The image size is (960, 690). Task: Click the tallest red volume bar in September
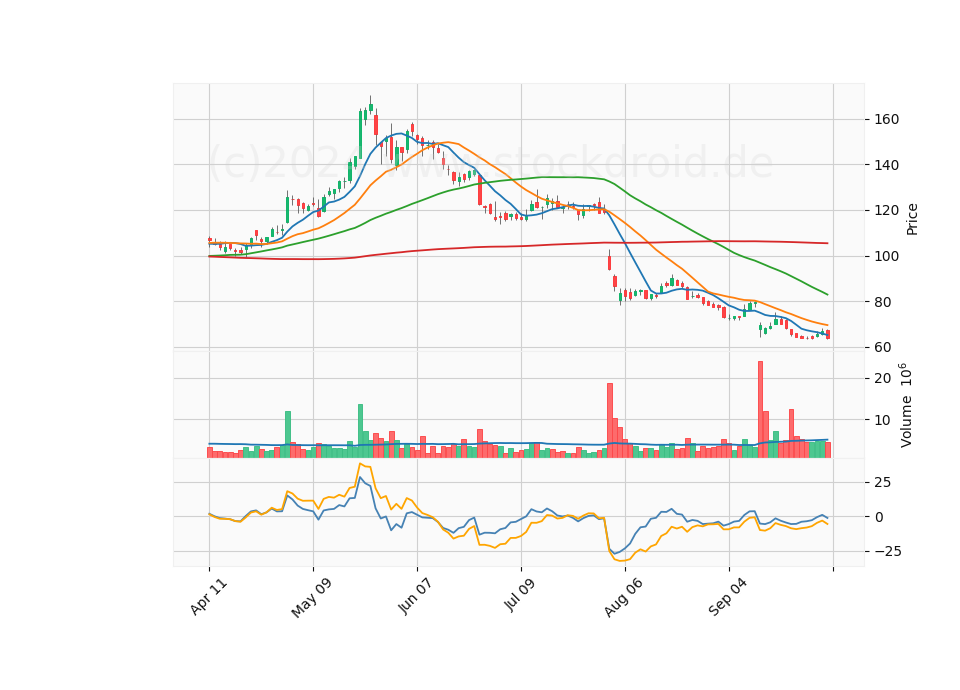[x=760, y=410]
